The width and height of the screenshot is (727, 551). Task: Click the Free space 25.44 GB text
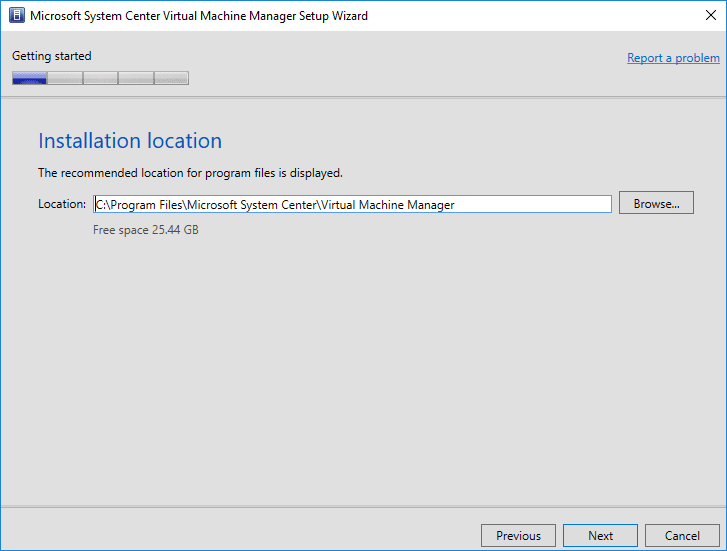point(145,230)
